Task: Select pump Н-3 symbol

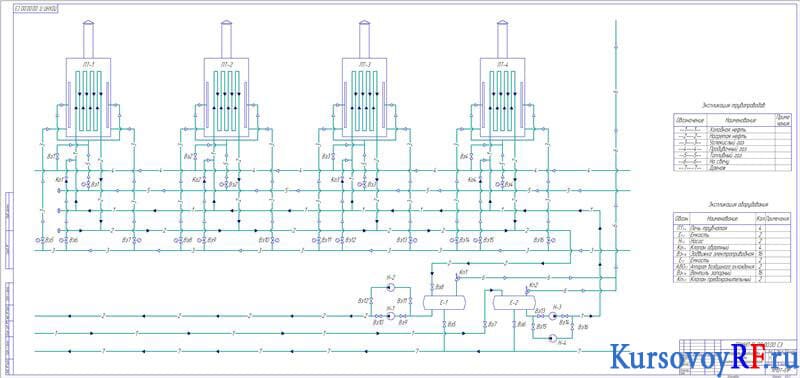Action: point(553,316)
